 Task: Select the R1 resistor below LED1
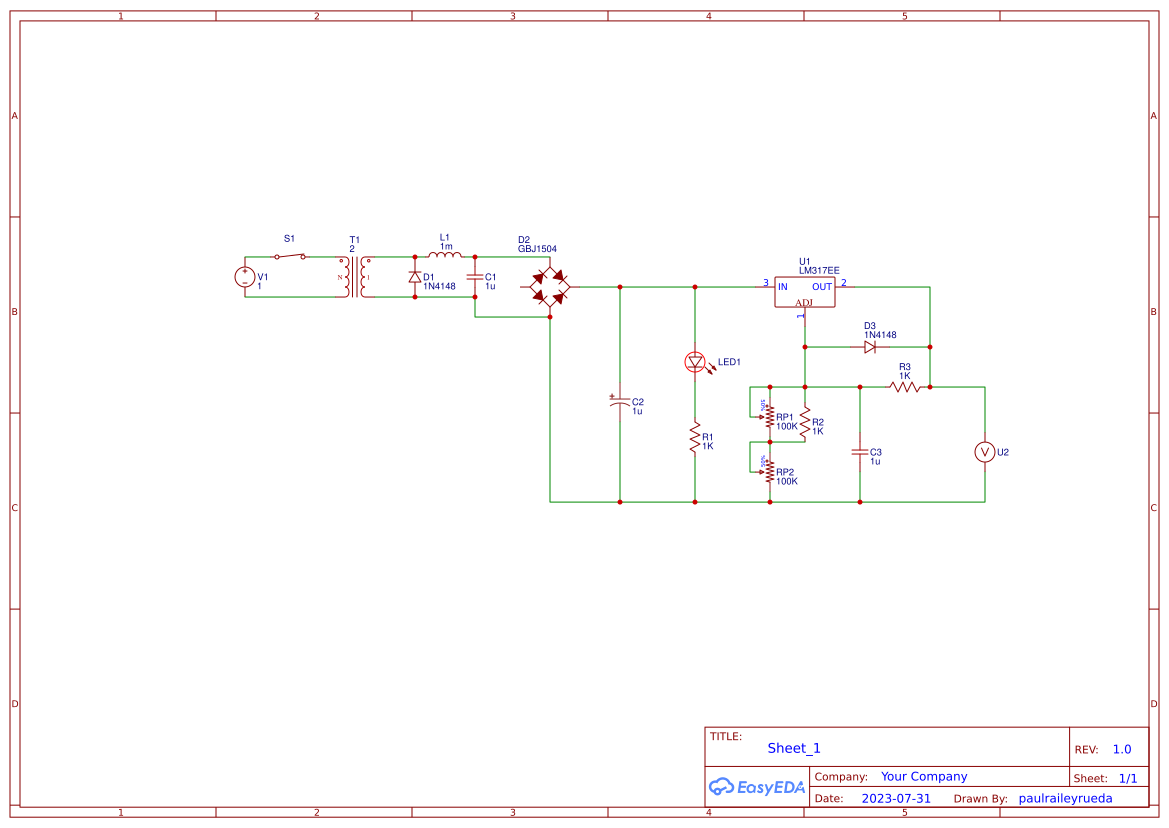pyautogui.click(x=695, y=438)
